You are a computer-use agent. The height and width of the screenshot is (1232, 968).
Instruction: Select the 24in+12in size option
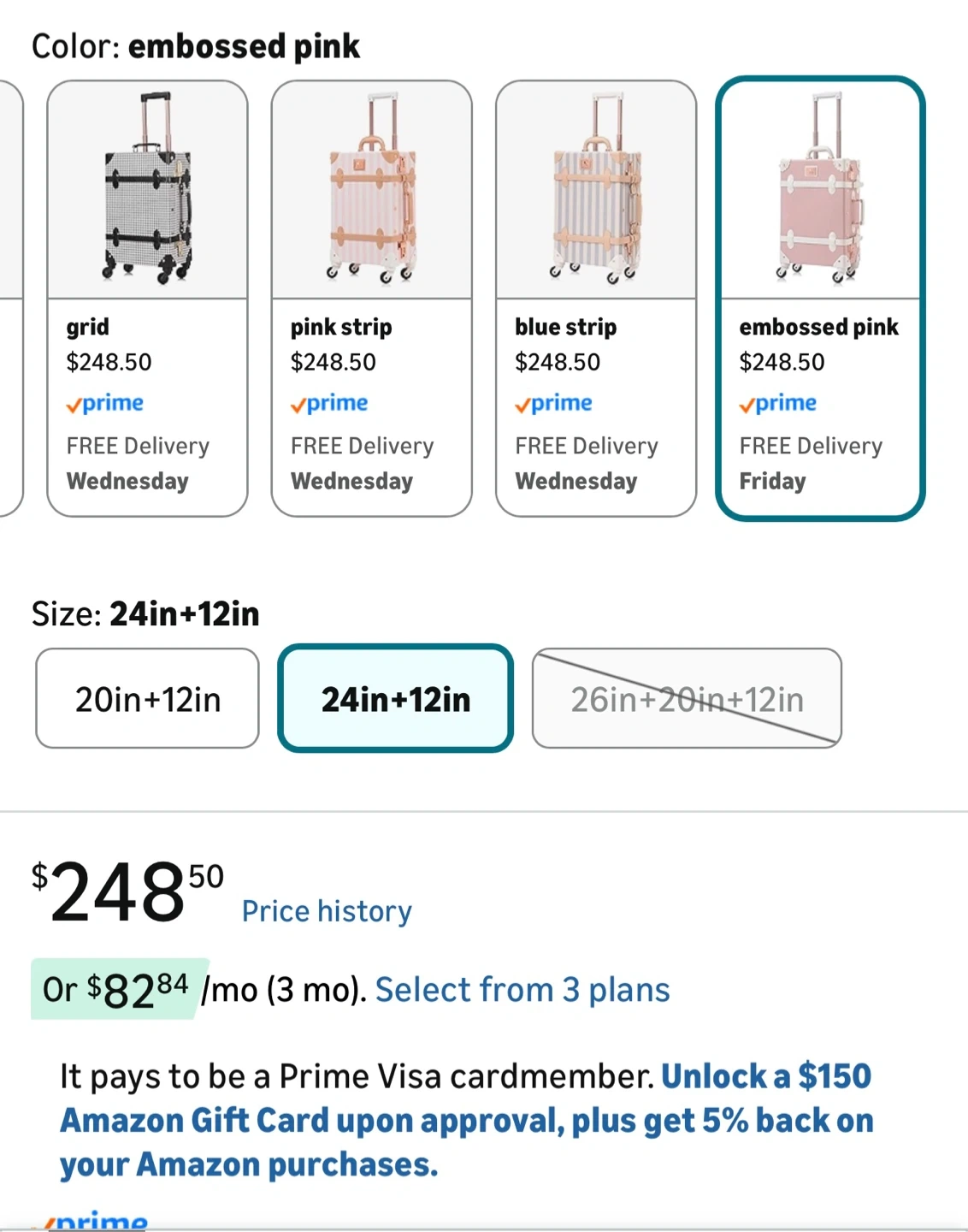point(395,699)
